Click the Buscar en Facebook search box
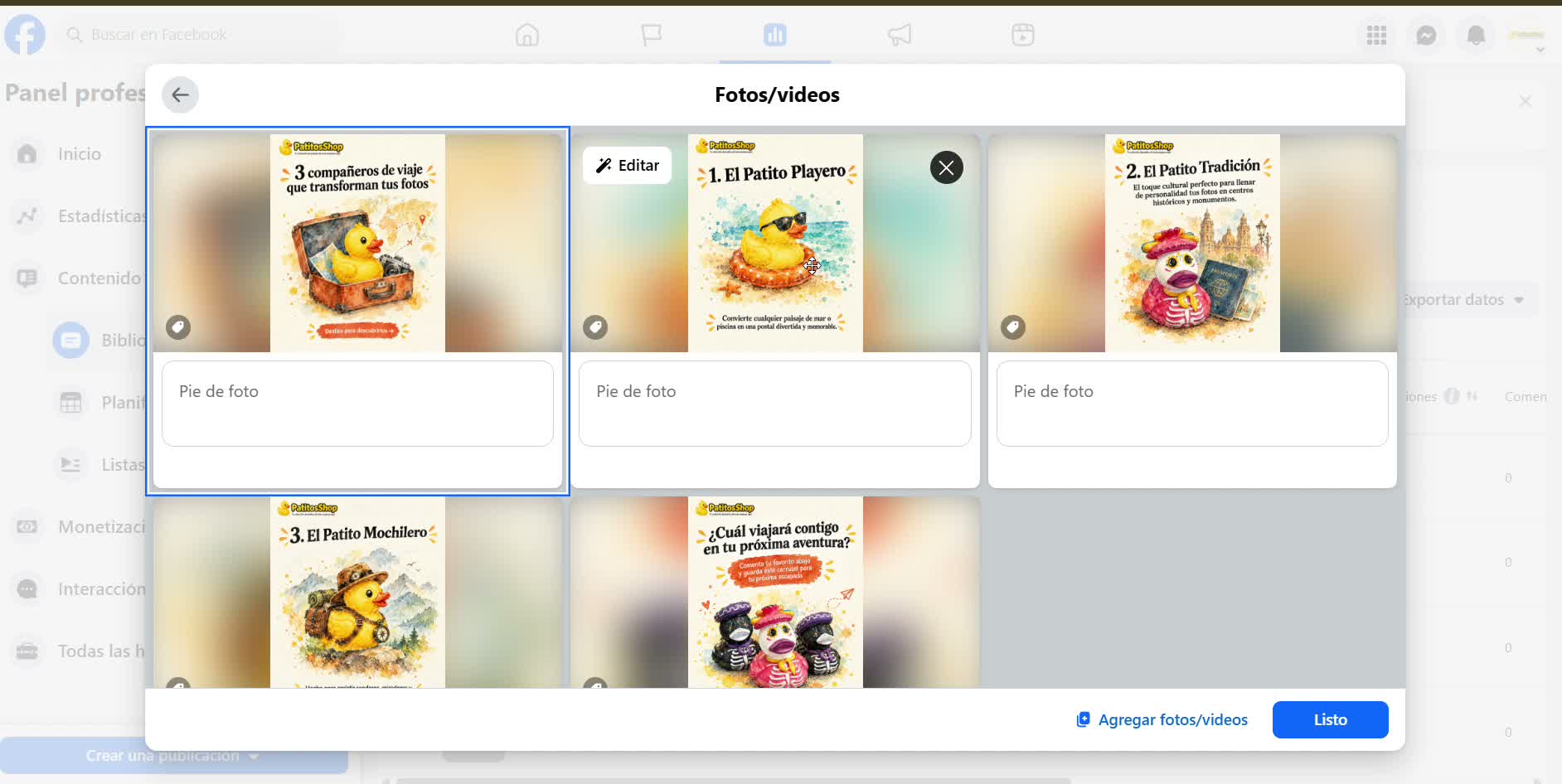 point(199,35)
